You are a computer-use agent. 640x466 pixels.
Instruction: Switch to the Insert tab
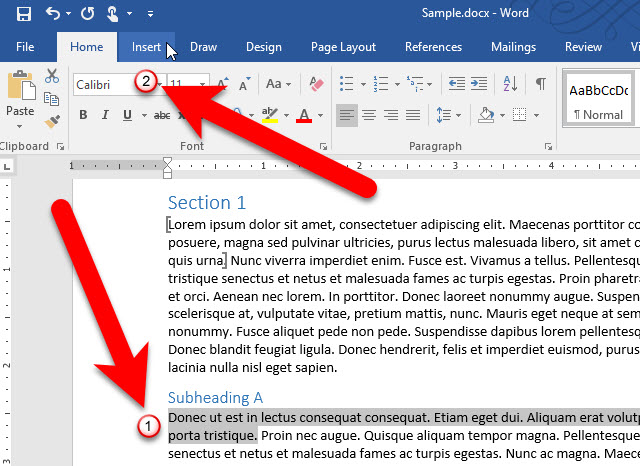146,47
